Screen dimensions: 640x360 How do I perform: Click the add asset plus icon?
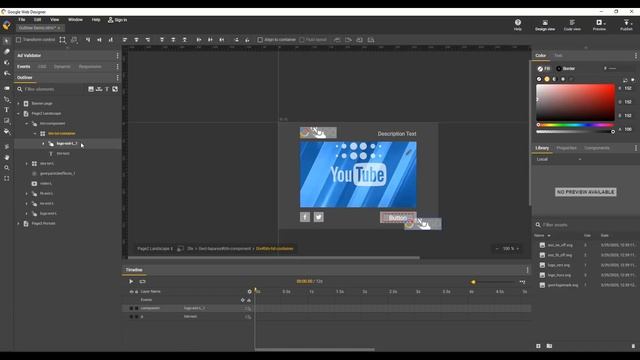[538, 346]
